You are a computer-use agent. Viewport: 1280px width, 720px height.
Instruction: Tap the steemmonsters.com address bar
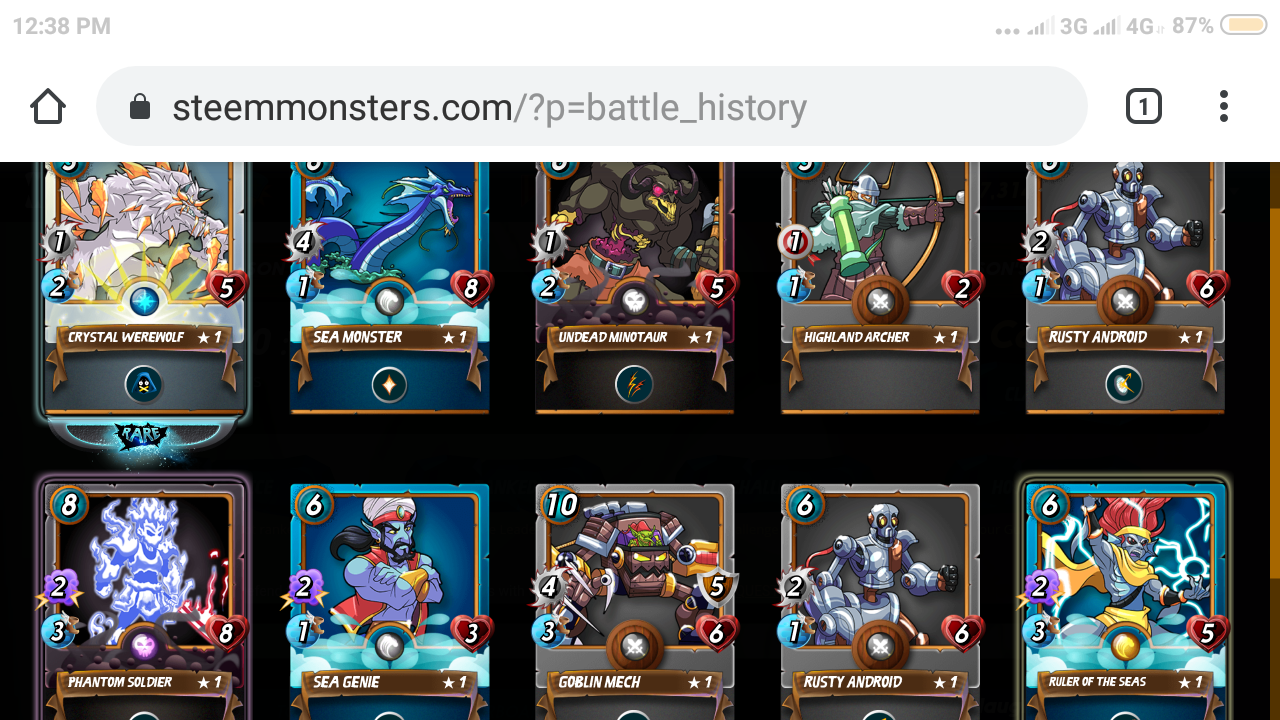tap(591, 106)
